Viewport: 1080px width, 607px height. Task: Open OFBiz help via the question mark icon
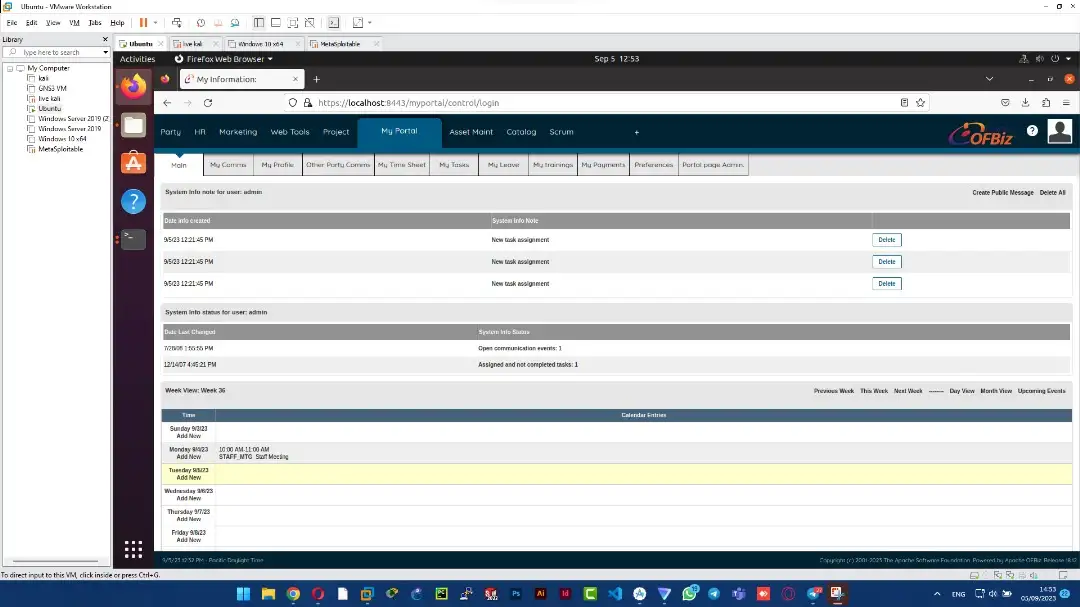click(x=1033, y=131)
